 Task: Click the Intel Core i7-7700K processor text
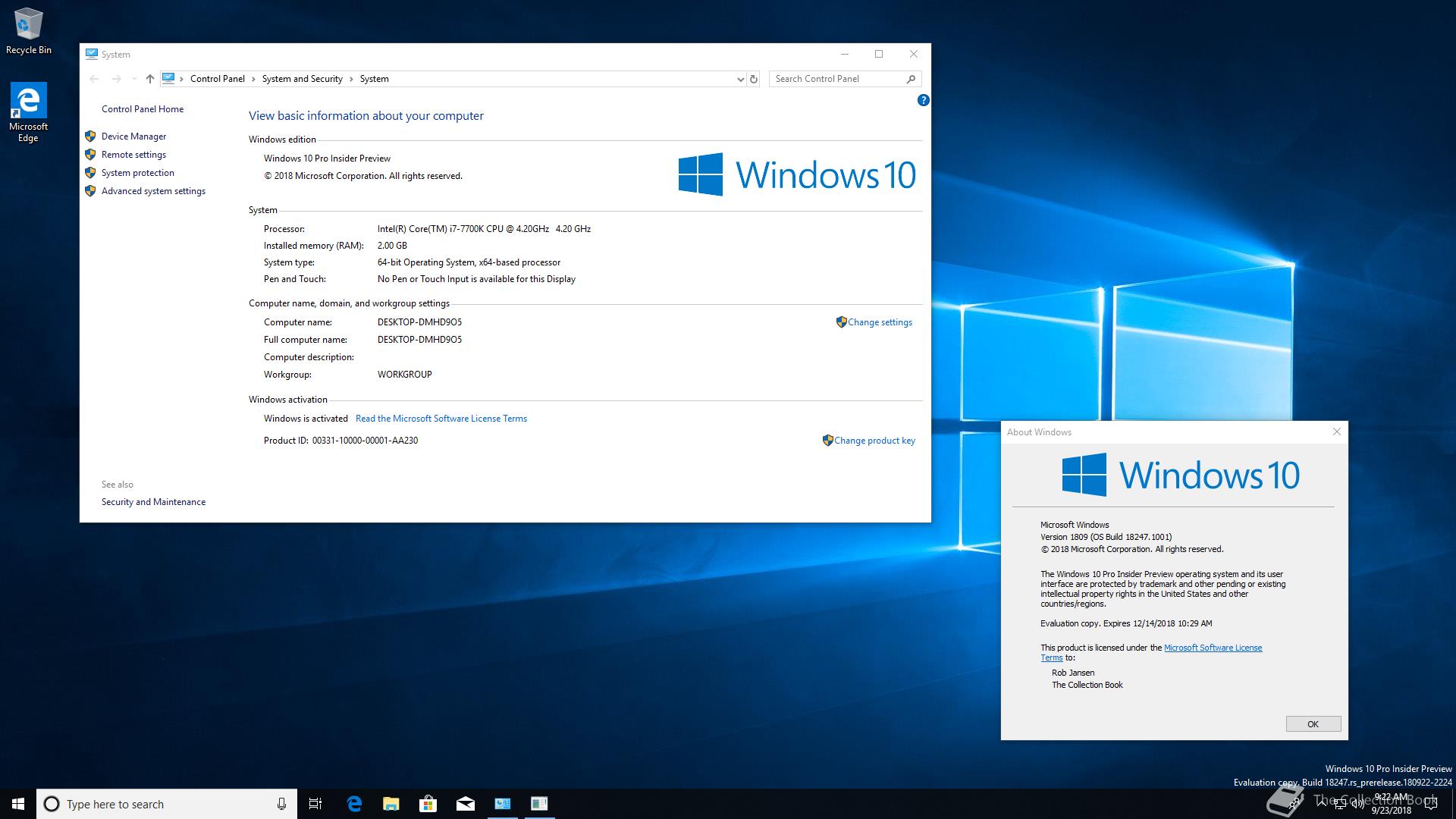pyautogui.click(x=484, y=229)
